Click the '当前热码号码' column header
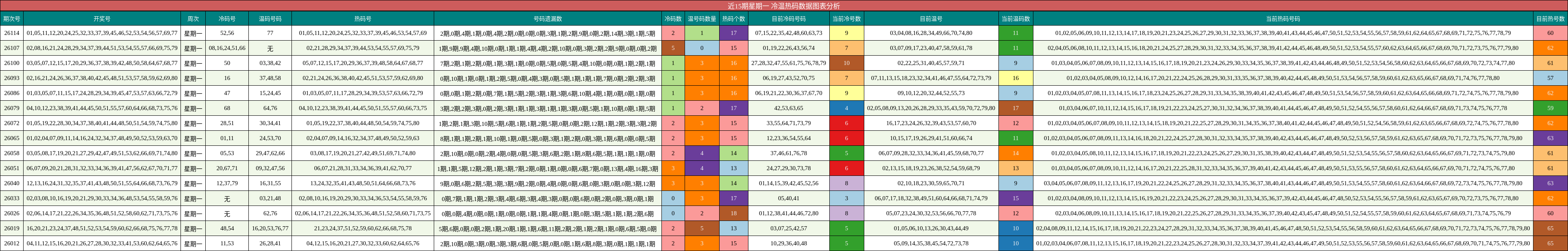The width and height of the screenshot is (1568, 251). (1283, 19)
